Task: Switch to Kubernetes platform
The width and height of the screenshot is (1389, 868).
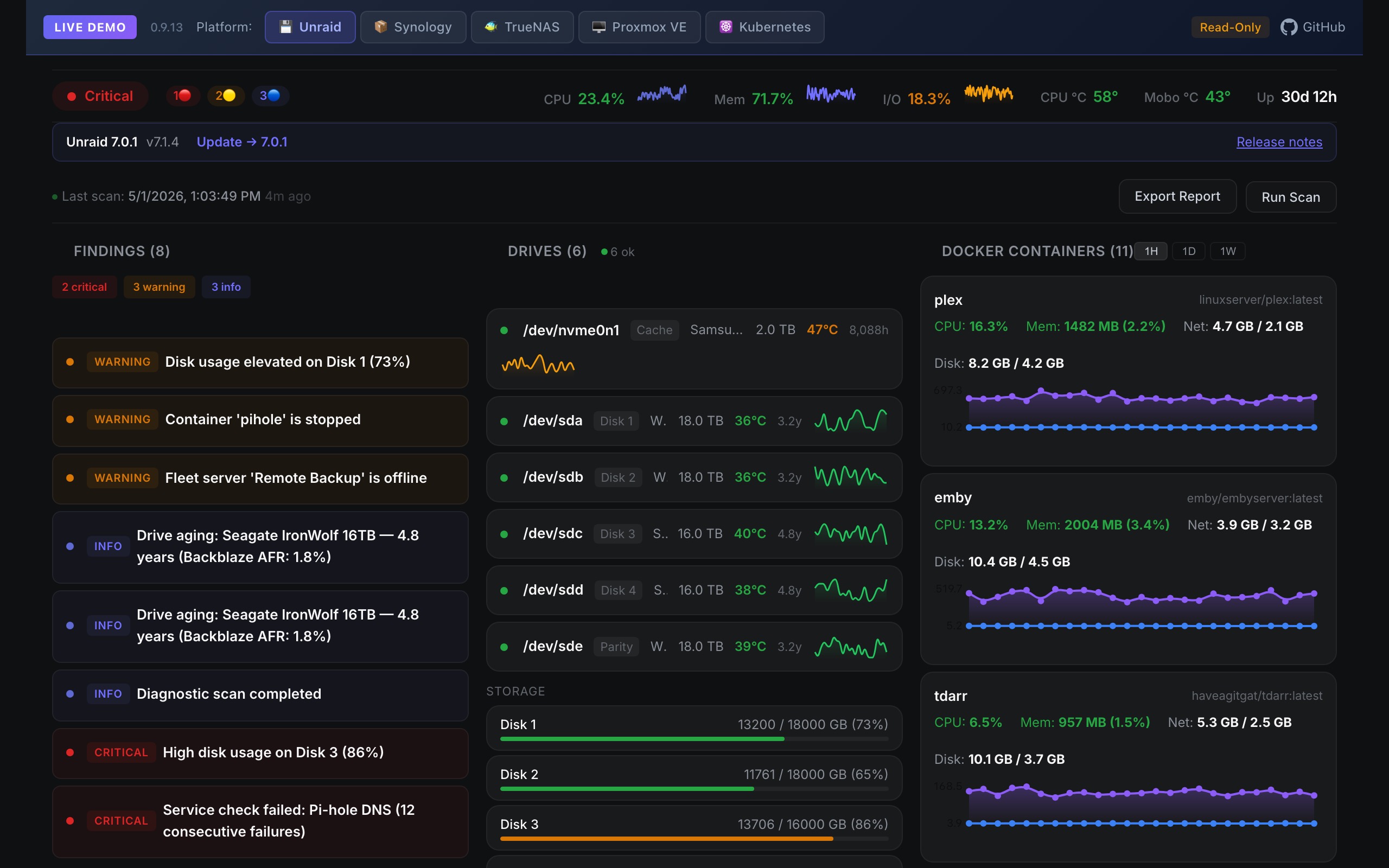Action: coord(764,27)
